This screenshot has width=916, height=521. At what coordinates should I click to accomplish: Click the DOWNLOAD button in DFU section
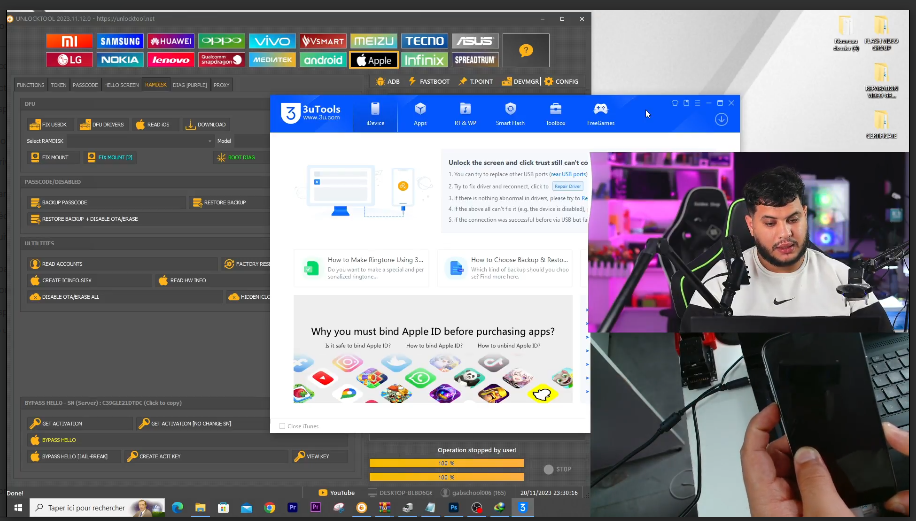(x=206, y=124)
